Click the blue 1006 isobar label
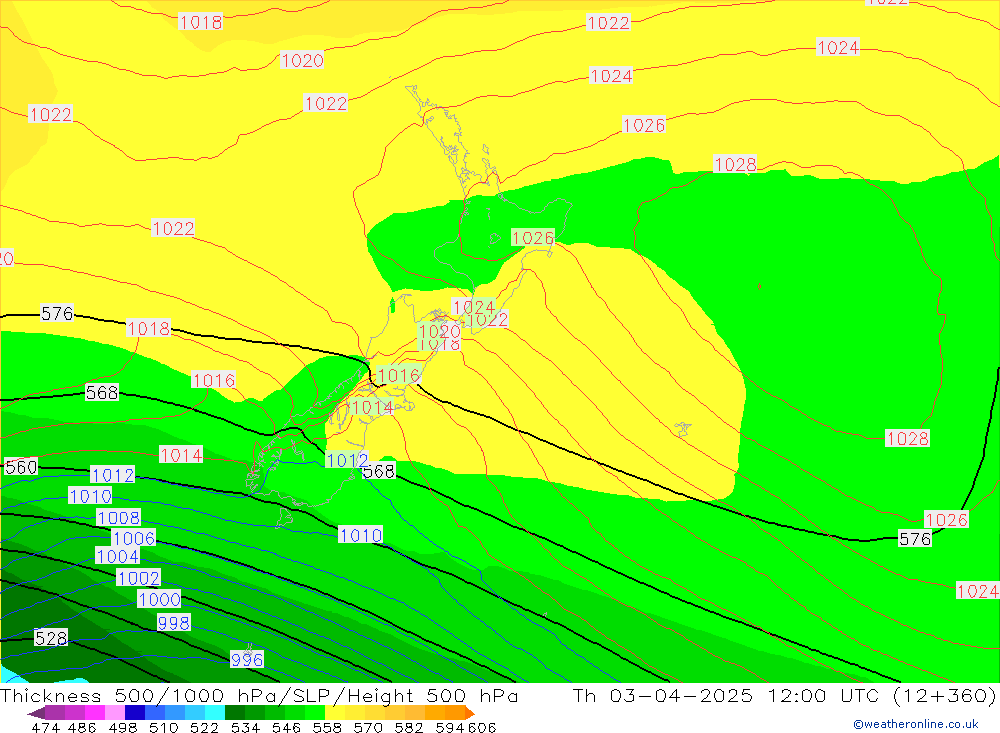The image size is (1000, 733). point(134,538)
